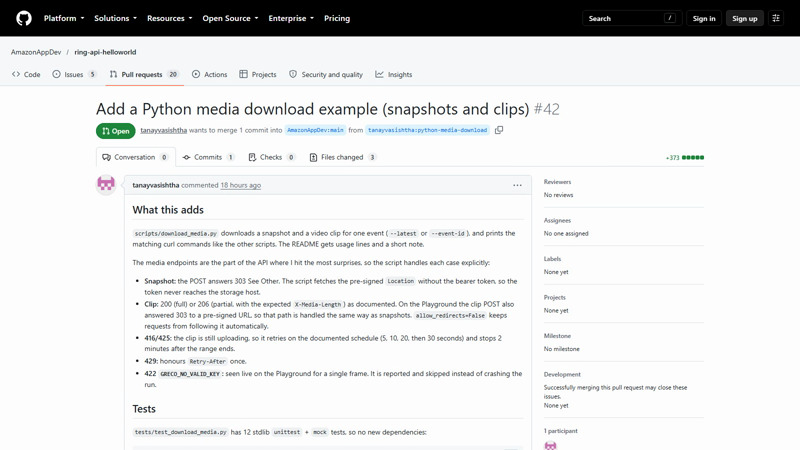
Task: Open the Insights tab
Action: pos(394,74)
